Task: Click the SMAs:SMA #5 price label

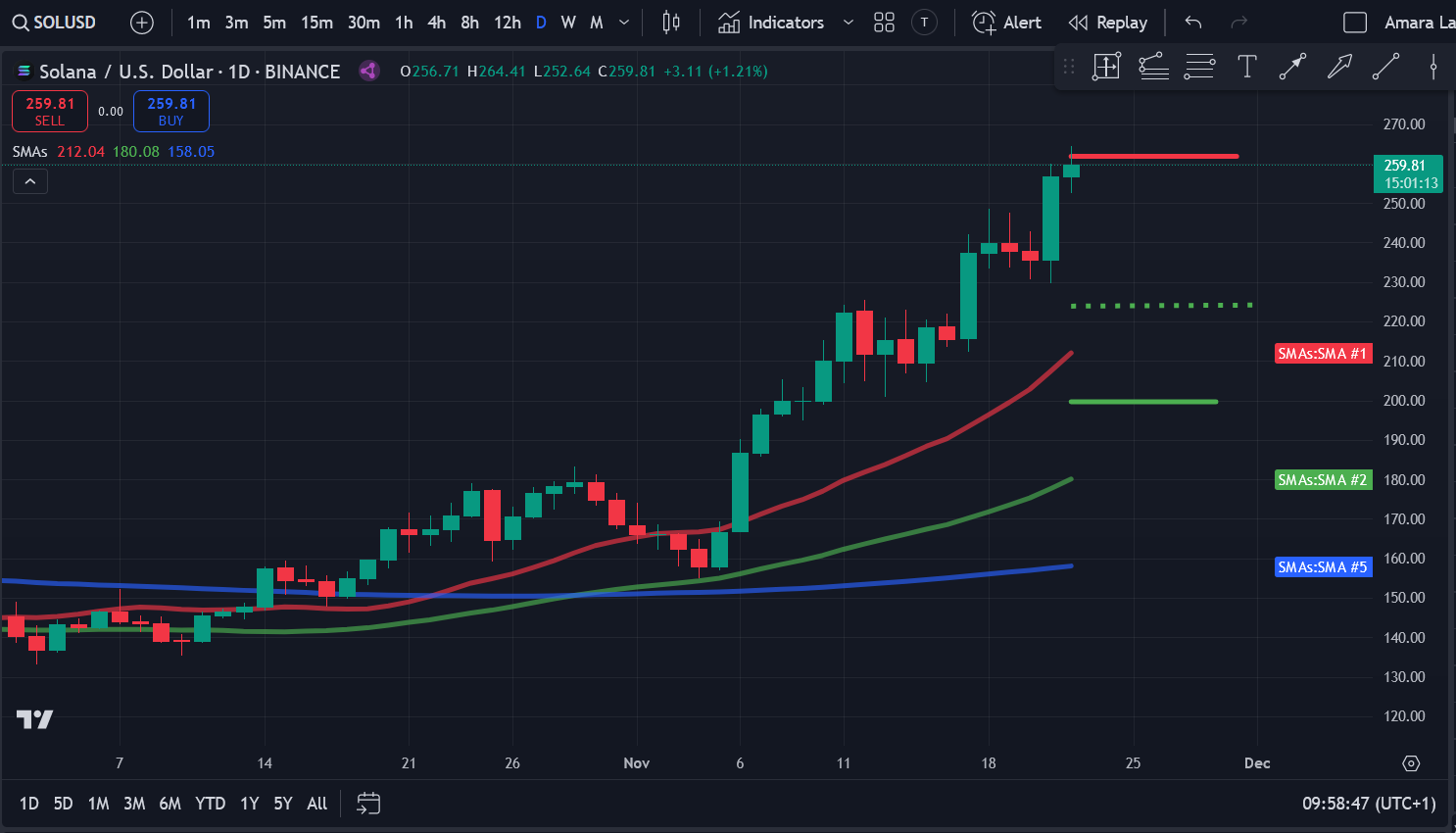Action: [x=1323, y=567]
